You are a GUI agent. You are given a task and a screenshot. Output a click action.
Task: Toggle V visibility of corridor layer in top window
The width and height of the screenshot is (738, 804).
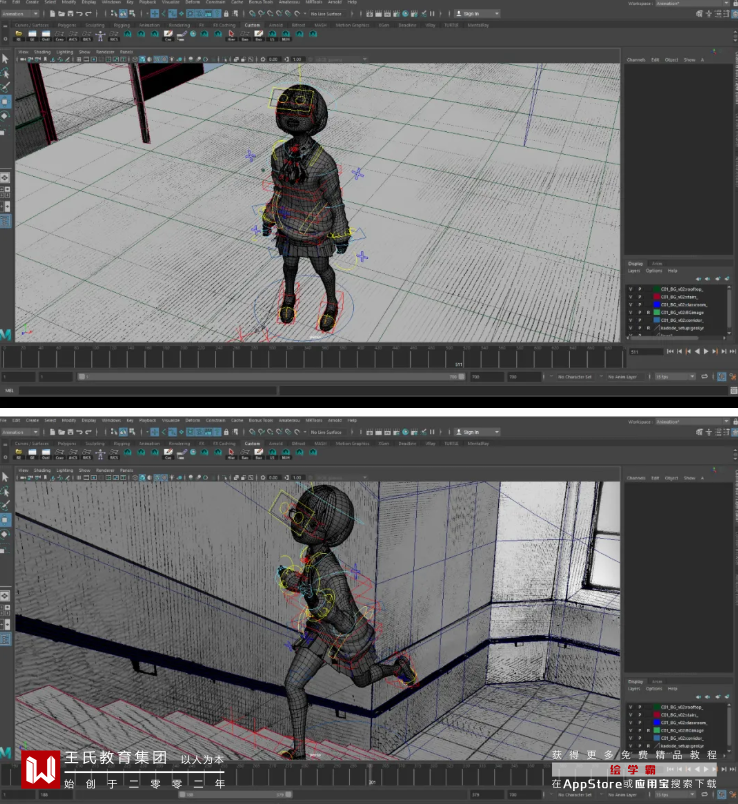coord(631,320)
